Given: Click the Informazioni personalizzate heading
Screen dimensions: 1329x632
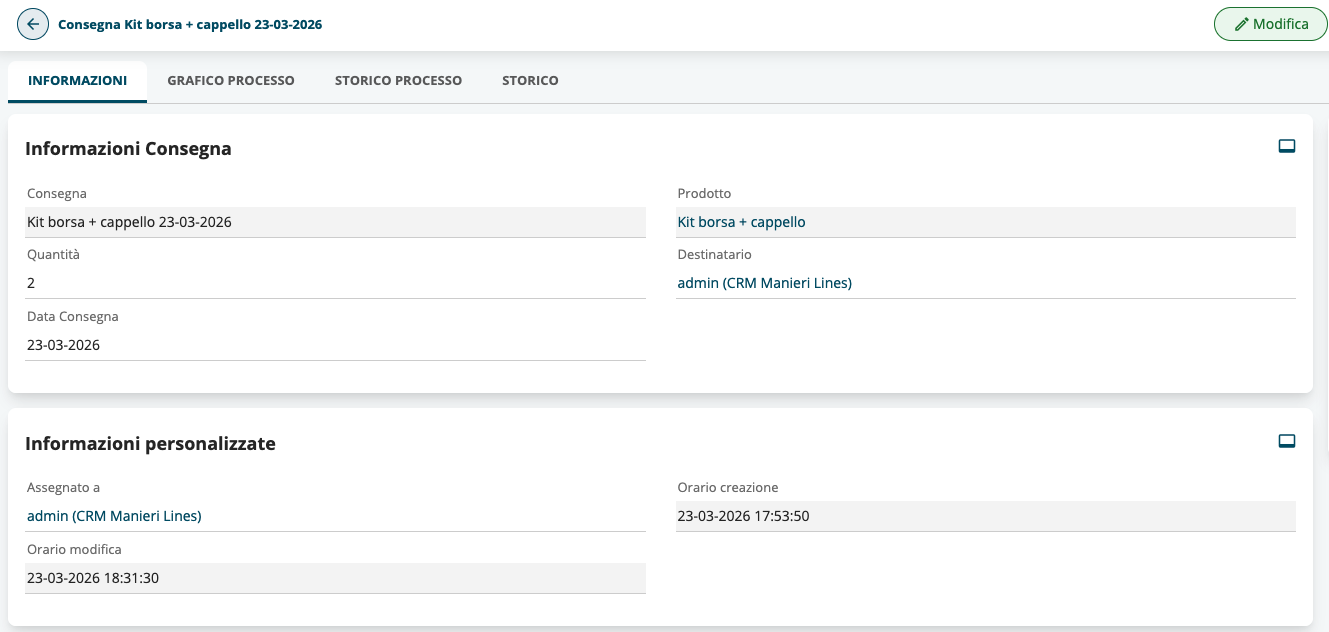Looking at the screenshot, I should click(150, 443).
